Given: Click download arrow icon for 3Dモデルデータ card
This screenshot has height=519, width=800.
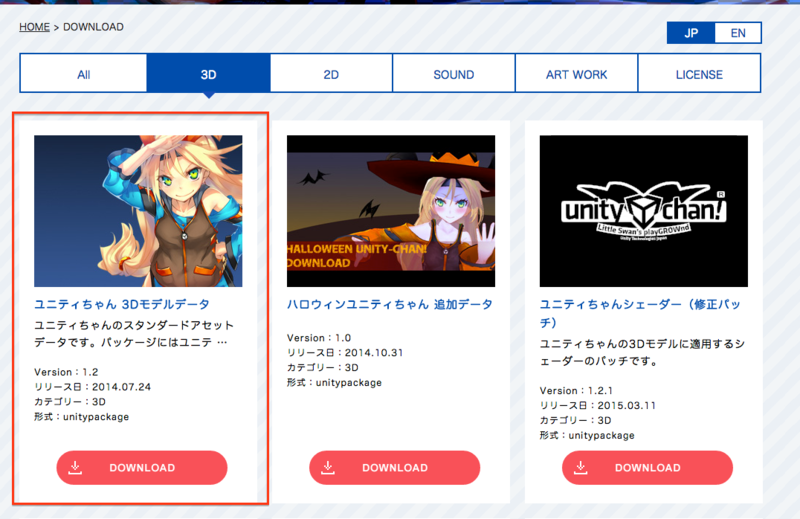Looking at the screenshot, I should click(75, 467).
